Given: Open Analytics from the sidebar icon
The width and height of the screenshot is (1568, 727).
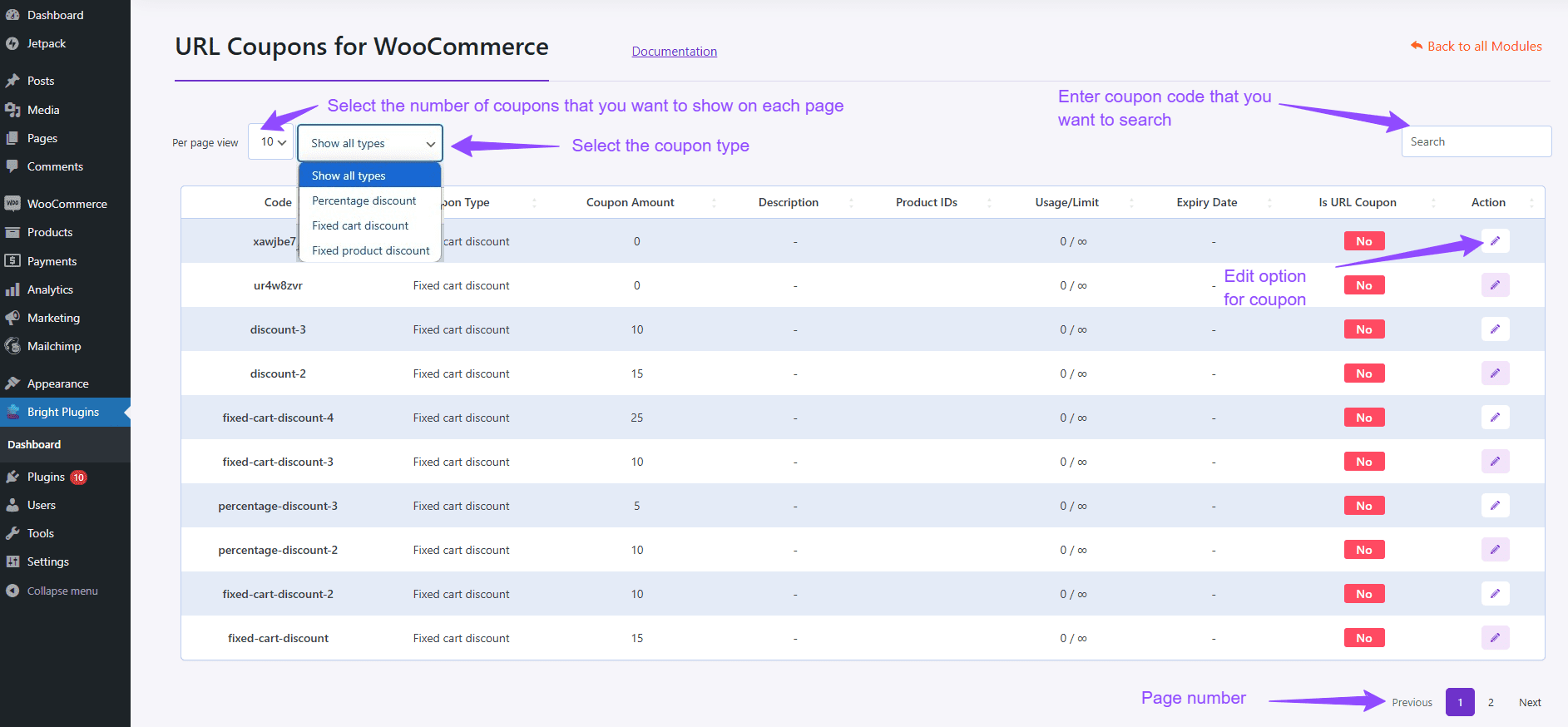Looking at the screenshot, I should coord(12,289).
